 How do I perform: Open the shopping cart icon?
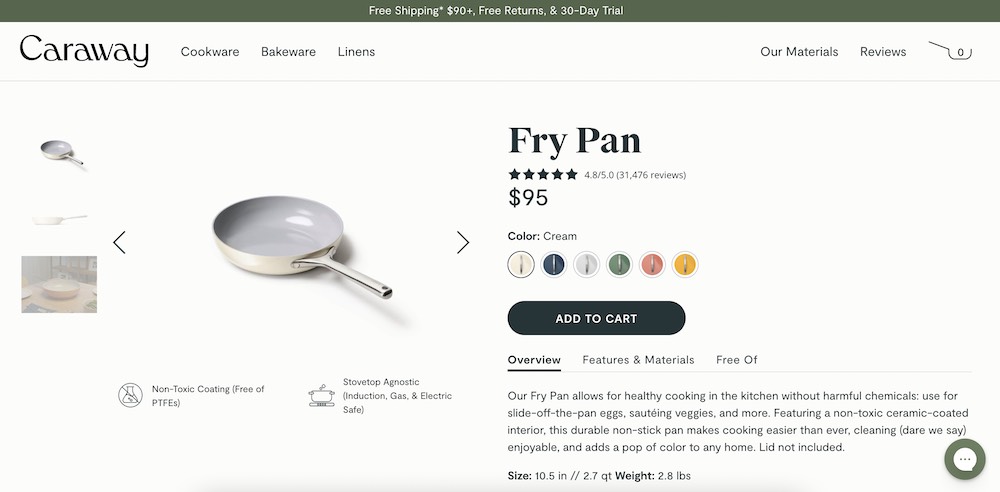point(950,51)
